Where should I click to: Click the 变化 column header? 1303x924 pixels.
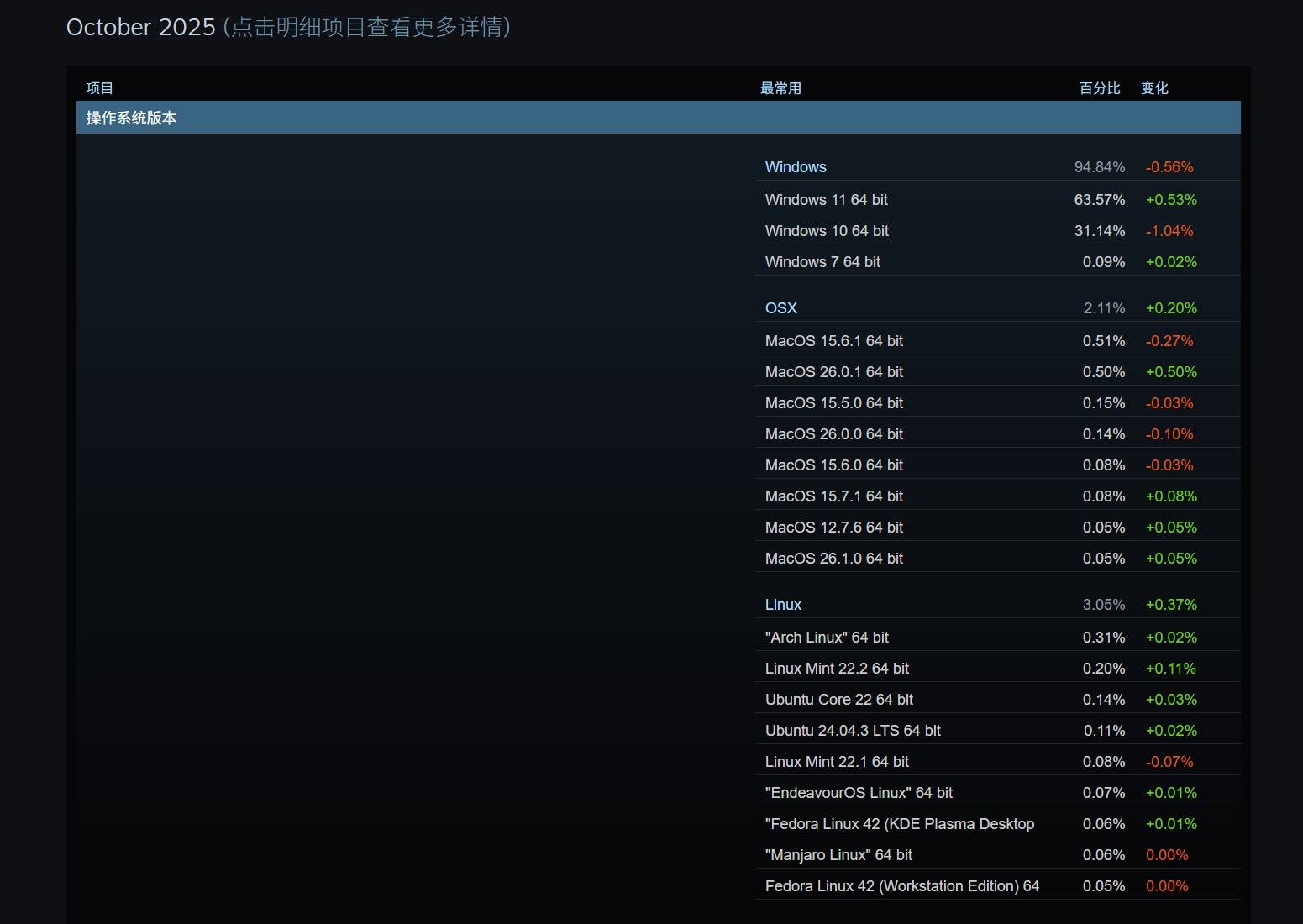(1154, 88)
